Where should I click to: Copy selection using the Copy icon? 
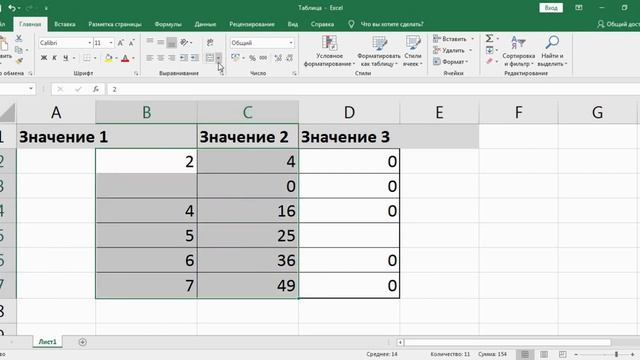pyautogui.click(x=19, y=50)
